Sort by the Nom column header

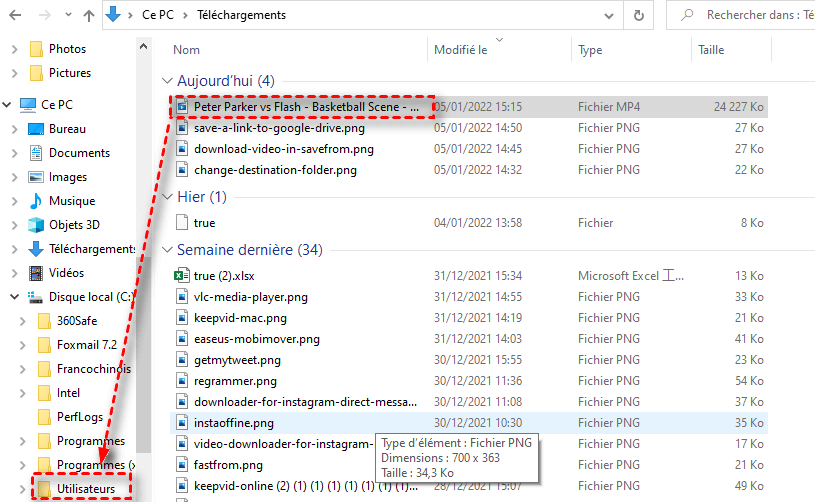point(186,50)
